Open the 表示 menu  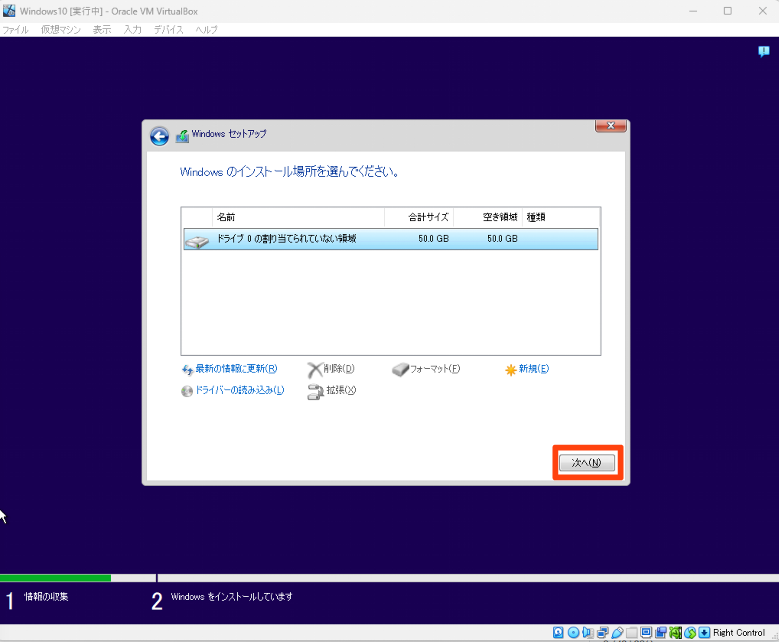tap(102, 30)
